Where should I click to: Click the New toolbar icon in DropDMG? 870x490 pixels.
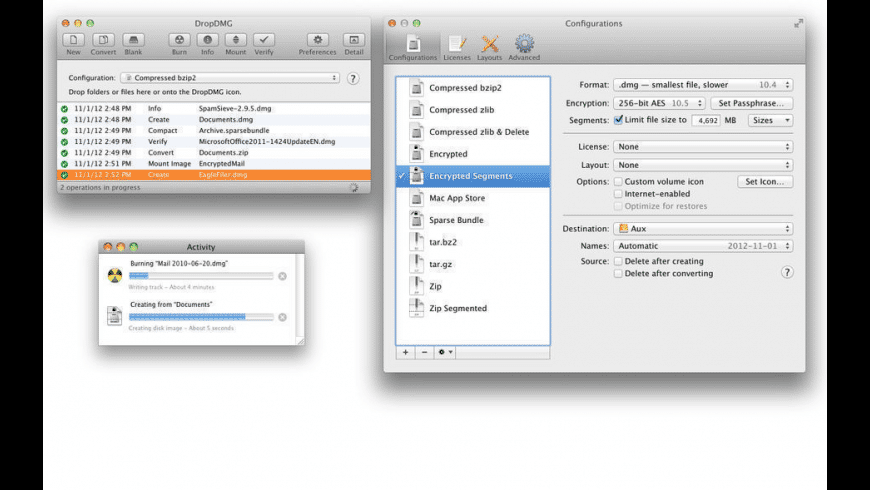pyautogui.click(x=73, y=40)
